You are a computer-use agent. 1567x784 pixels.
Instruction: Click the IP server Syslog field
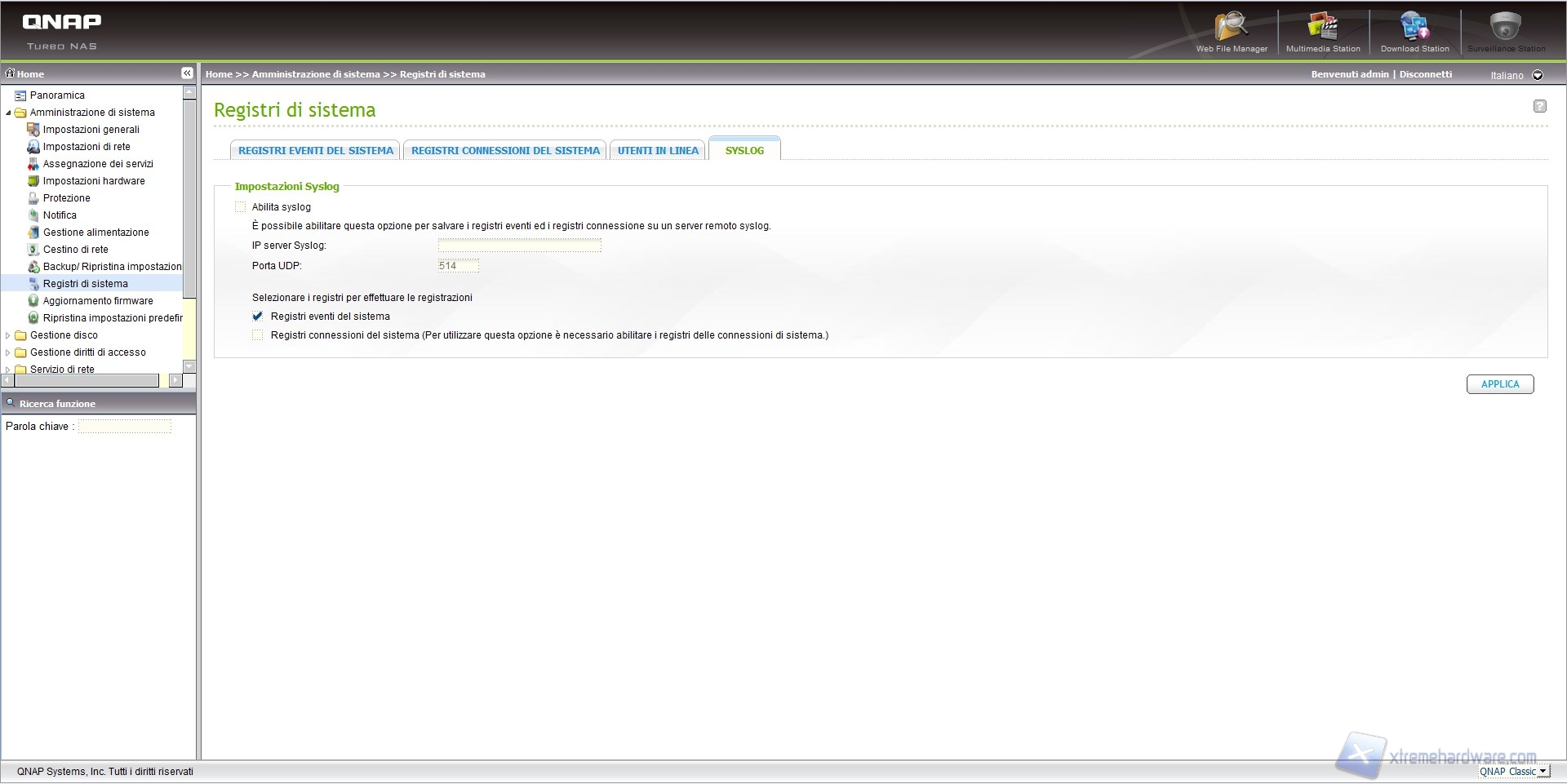tap(519, 246)
